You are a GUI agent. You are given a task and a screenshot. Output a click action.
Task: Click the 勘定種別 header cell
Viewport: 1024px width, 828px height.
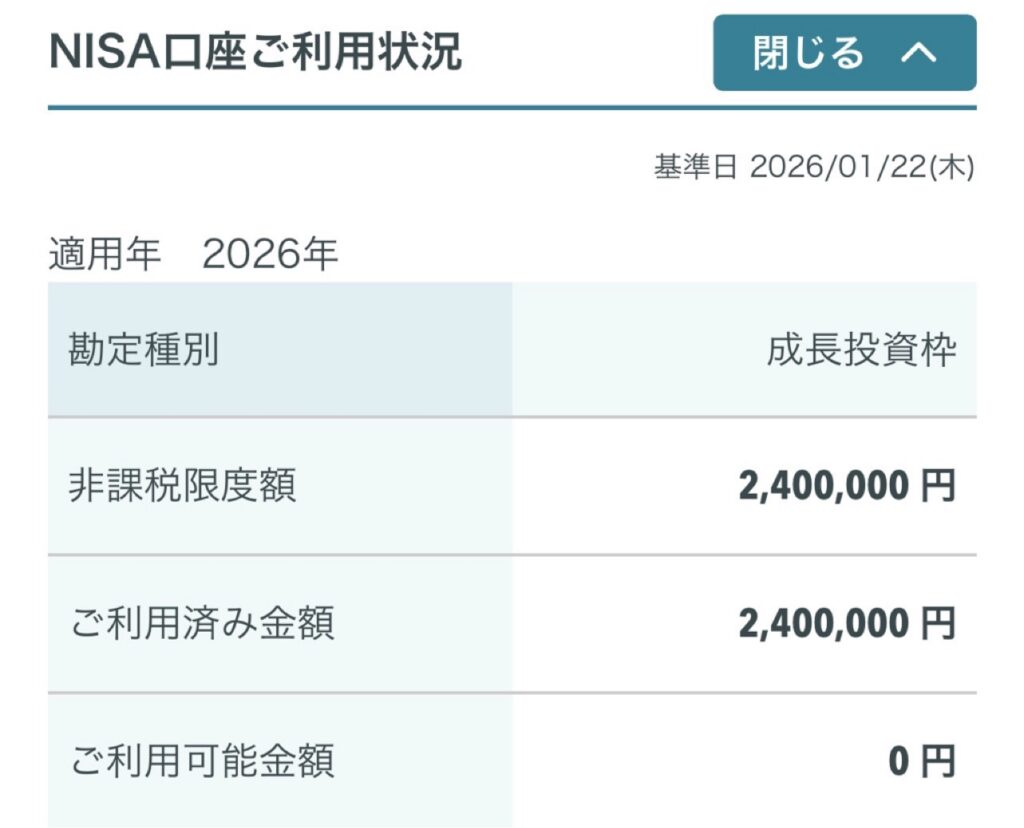coord(143,350)
